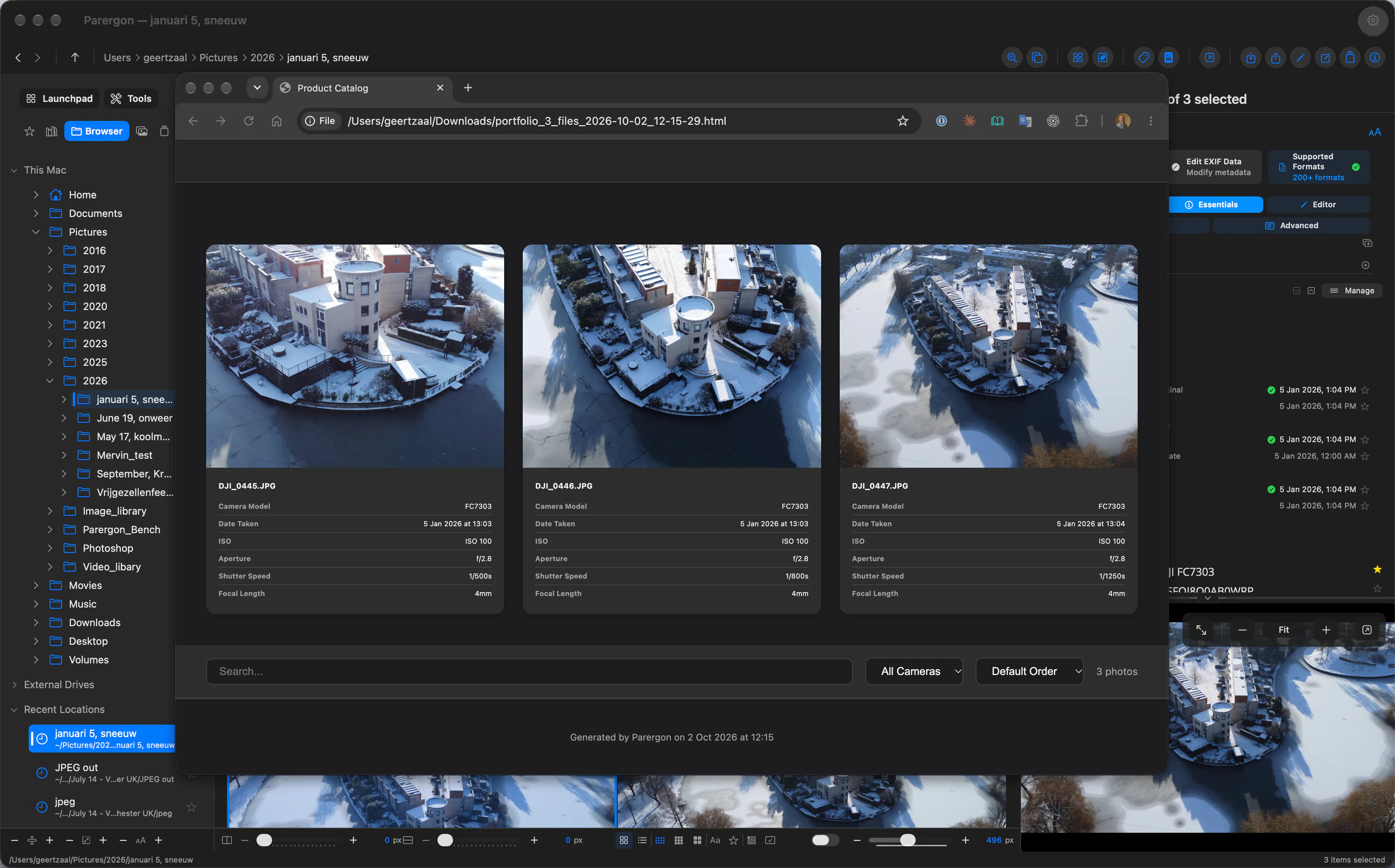Click the Search field in Product Catalog
1395x868 pixels.
pos(529,671)
